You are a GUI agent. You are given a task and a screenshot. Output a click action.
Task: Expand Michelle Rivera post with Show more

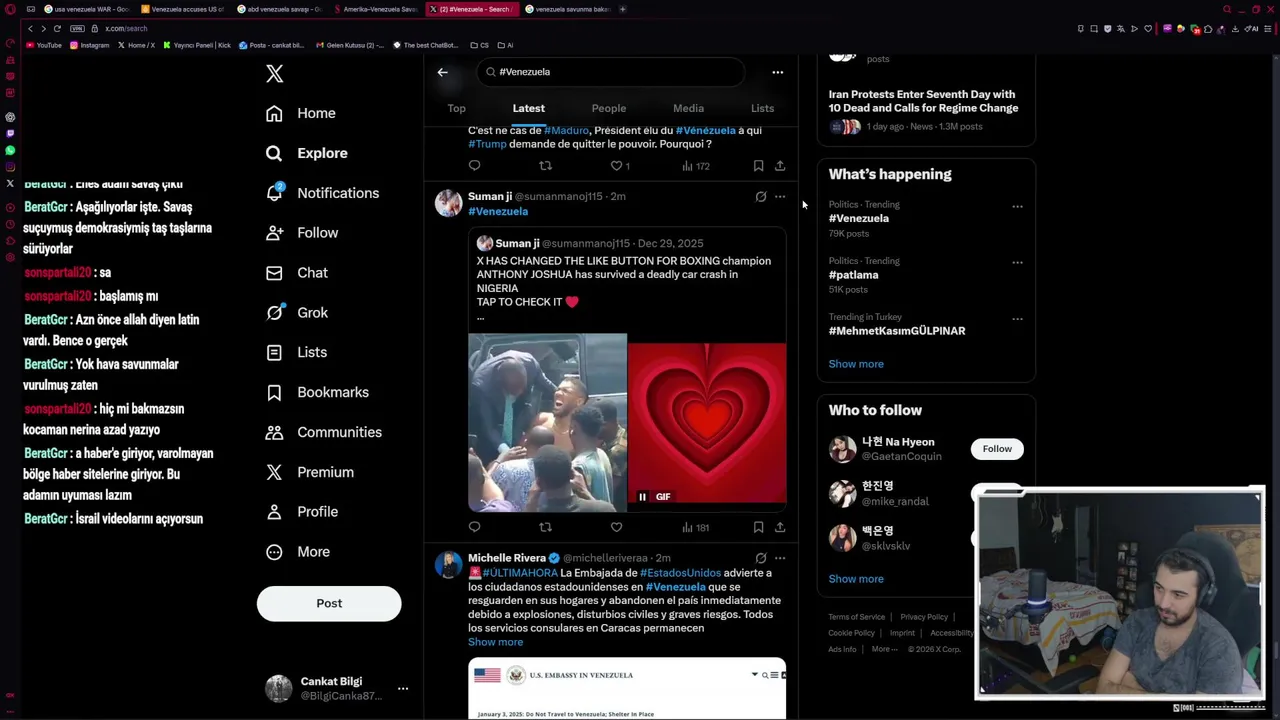pos(495,642)
